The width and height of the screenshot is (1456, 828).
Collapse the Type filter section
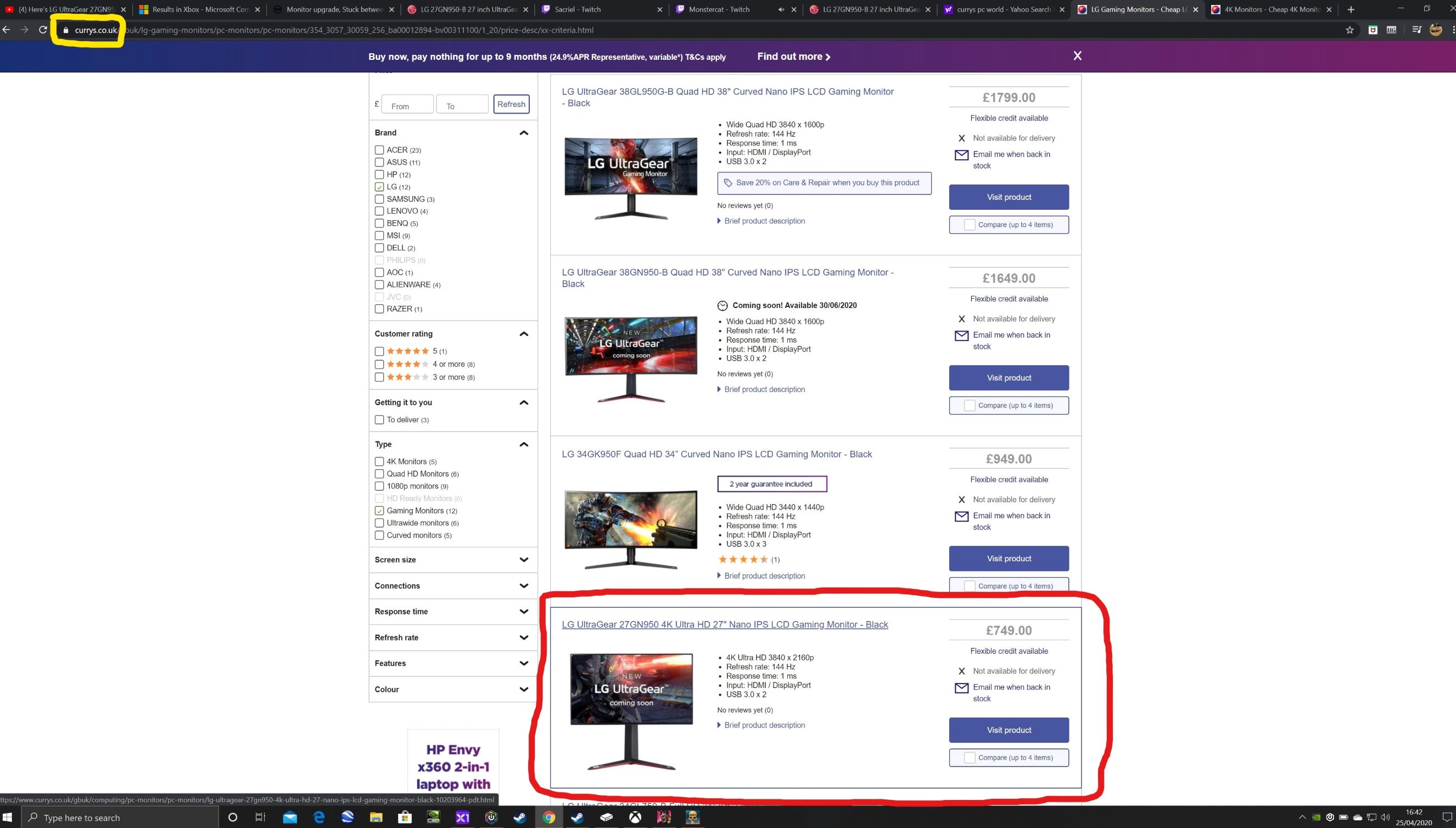click(524, 445)
